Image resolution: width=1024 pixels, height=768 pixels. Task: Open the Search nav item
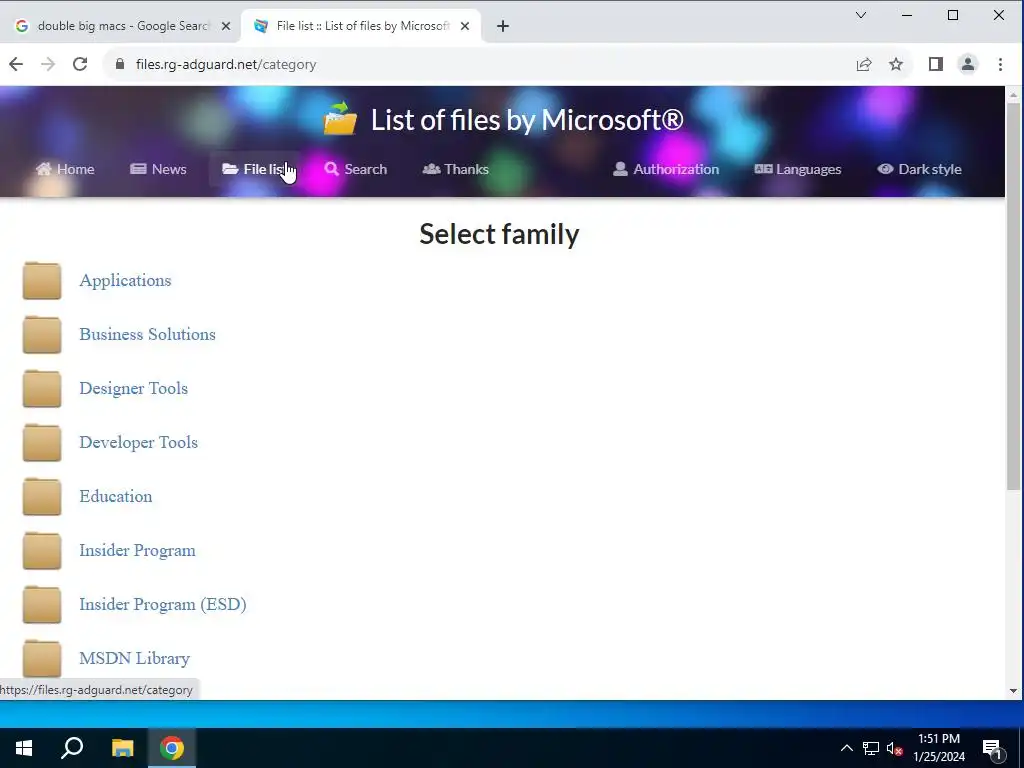(356, 169)
